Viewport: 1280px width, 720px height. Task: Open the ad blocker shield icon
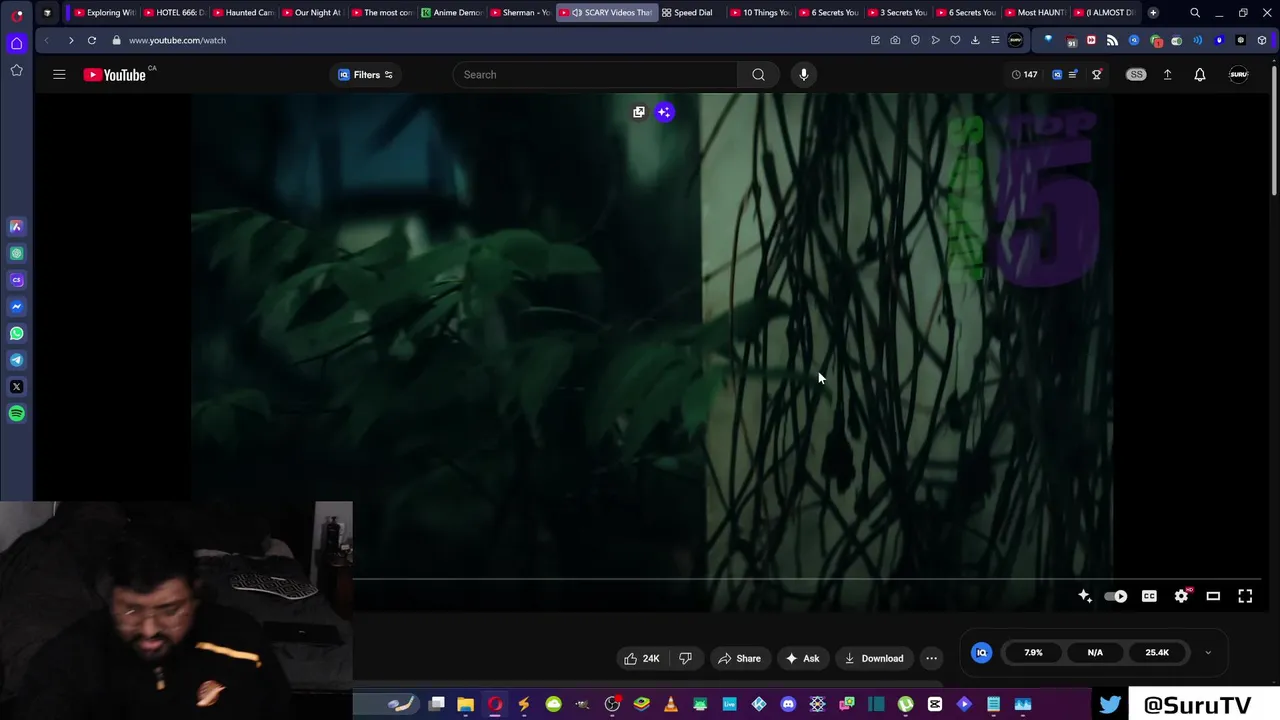coord(915,40)
